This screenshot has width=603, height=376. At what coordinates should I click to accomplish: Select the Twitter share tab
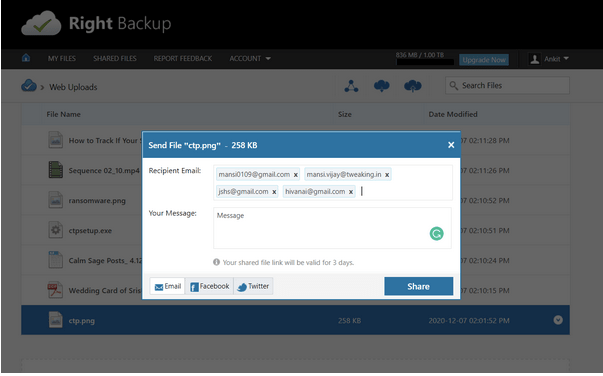point(253,286)
